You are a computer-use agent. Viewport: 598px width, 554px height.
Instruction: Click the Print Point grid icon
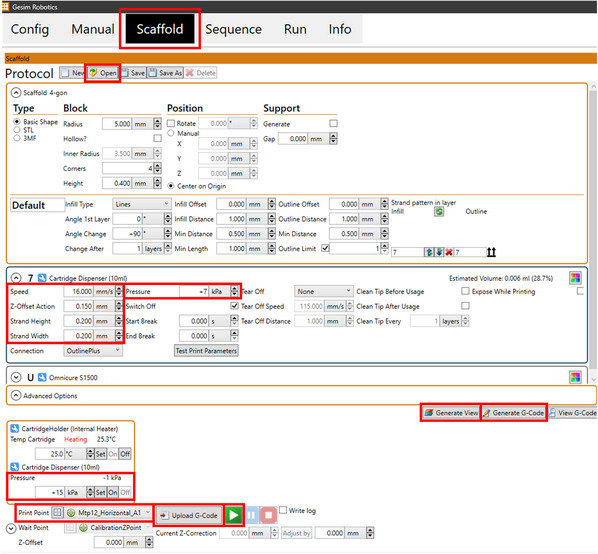pos(57,513)
